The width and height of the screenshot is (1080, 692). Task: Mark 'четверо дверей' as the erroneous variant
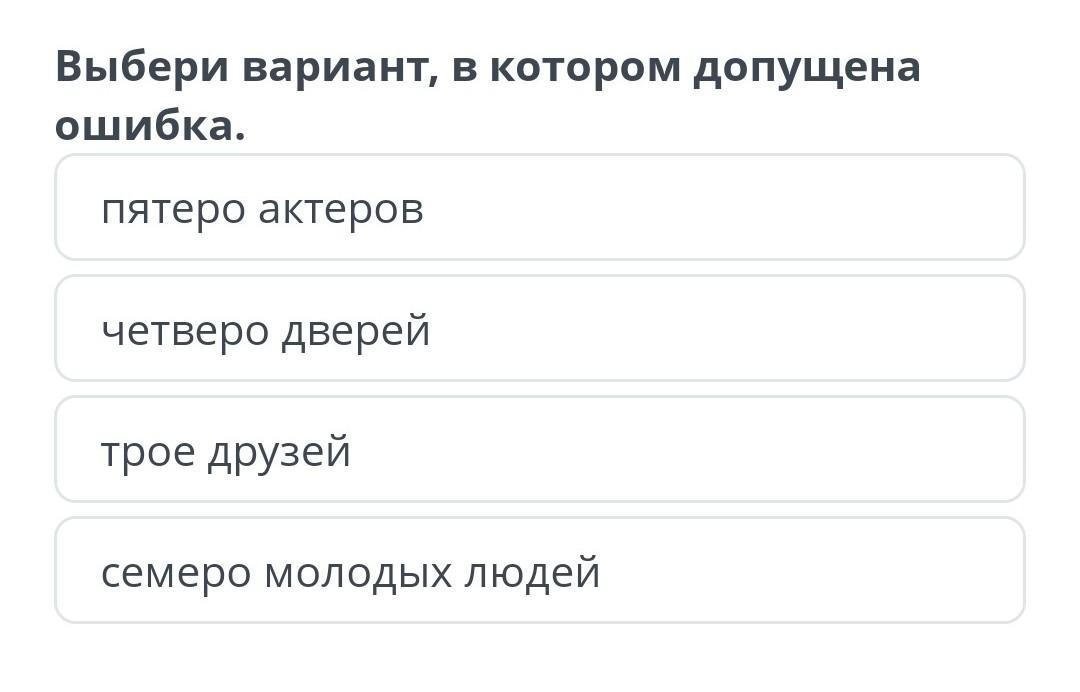click(x=539, y=328)
